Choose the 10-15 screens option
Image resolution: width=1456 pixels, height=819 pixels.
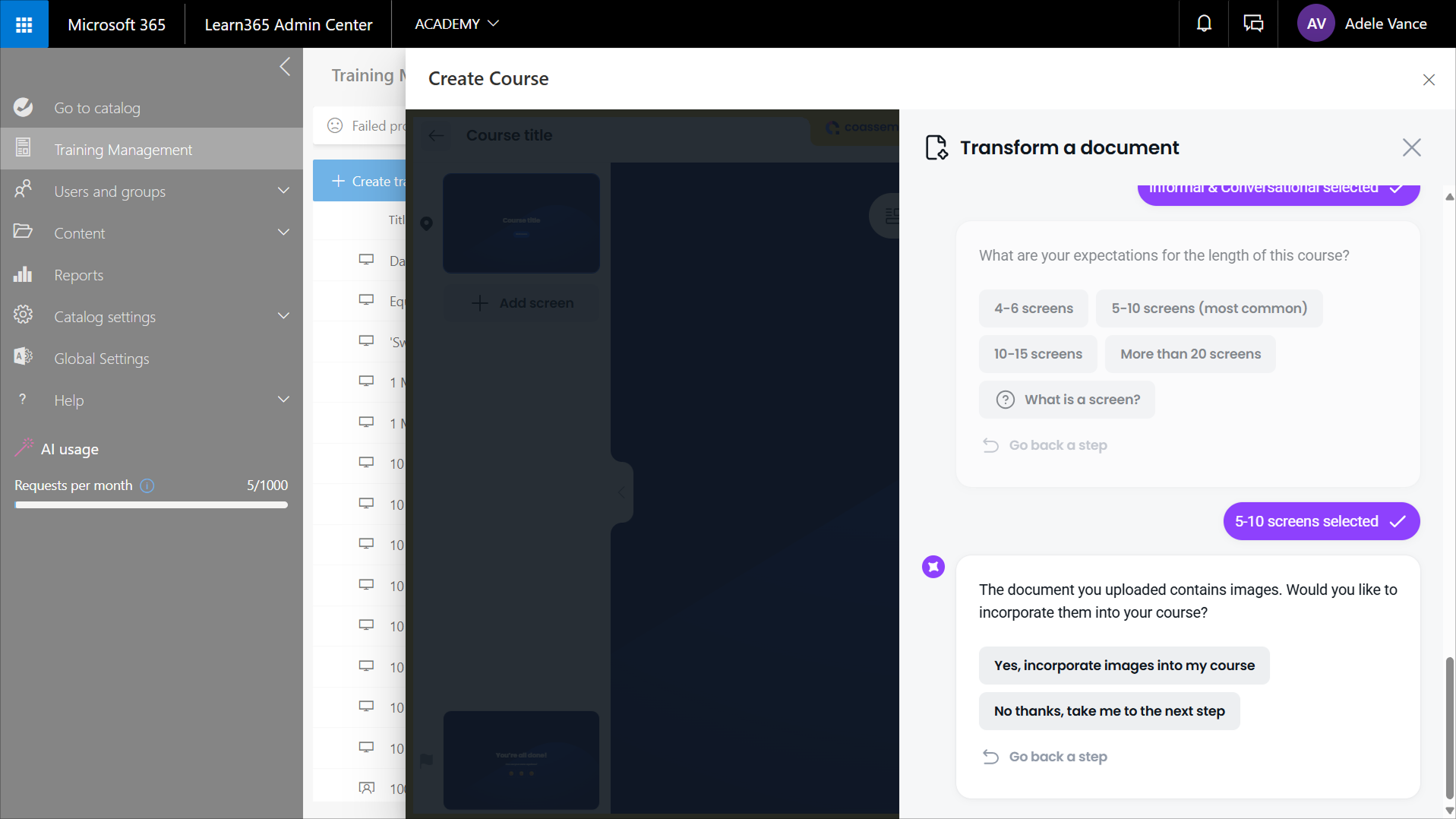click(1038, 354)
